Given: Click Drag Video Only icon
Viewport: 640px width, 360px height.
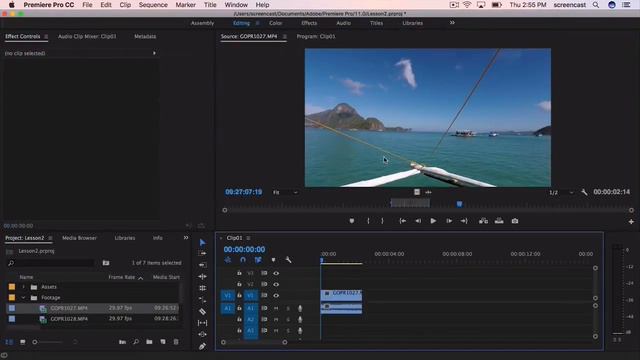Looking at the screenshot, I should coord(417,192).
